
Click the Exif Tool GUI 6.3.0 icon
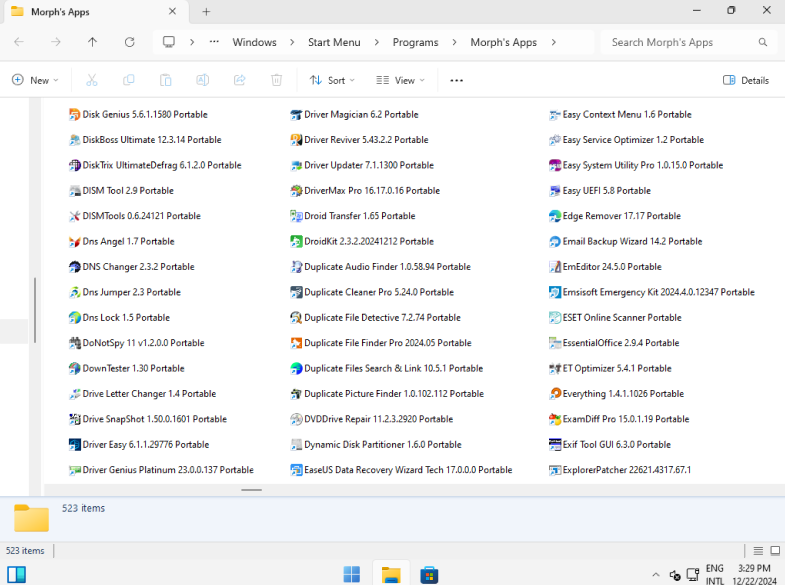(555, 444)
